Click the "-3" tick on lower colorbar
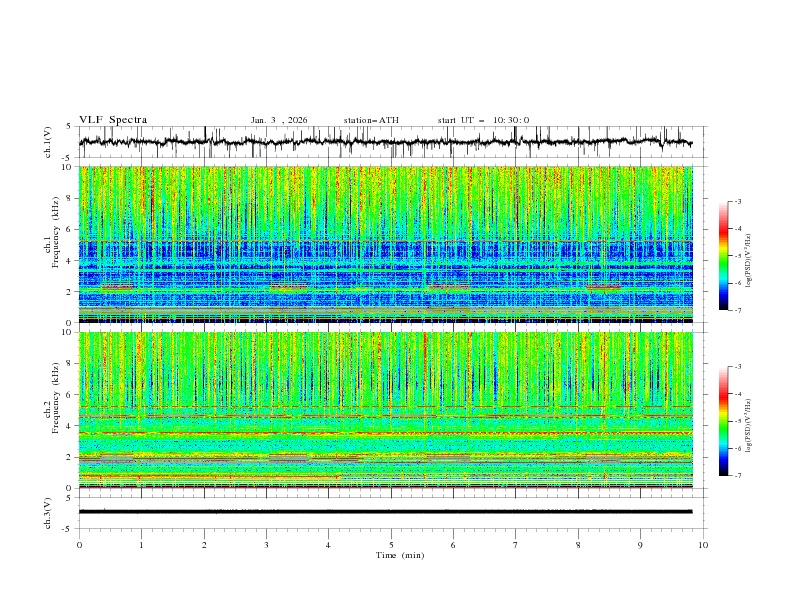The height and width of the screenshot is (612, 792). tap(737, 367)
